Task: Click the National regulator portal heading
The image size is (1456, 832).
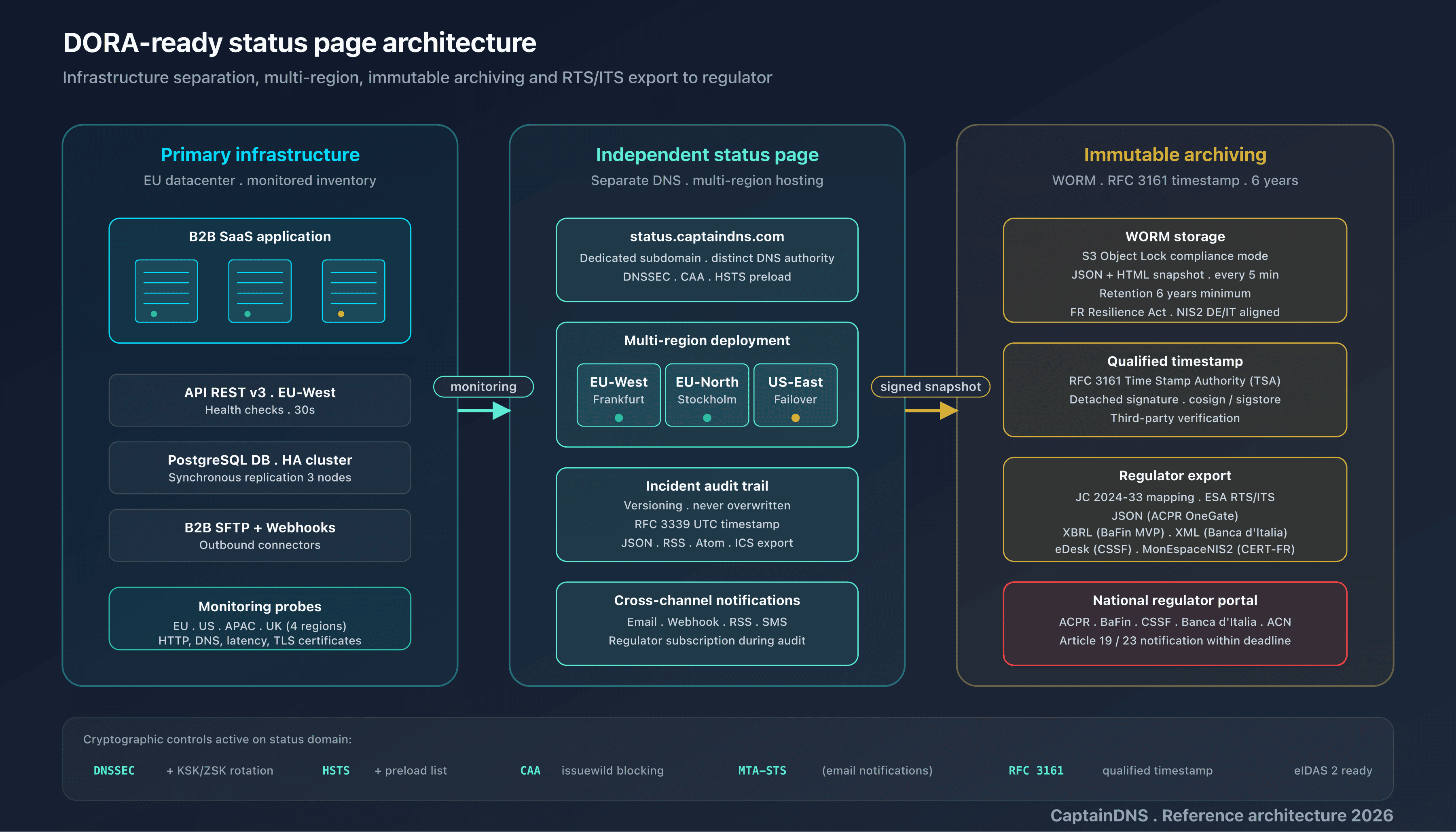Action: [1175, 600]
